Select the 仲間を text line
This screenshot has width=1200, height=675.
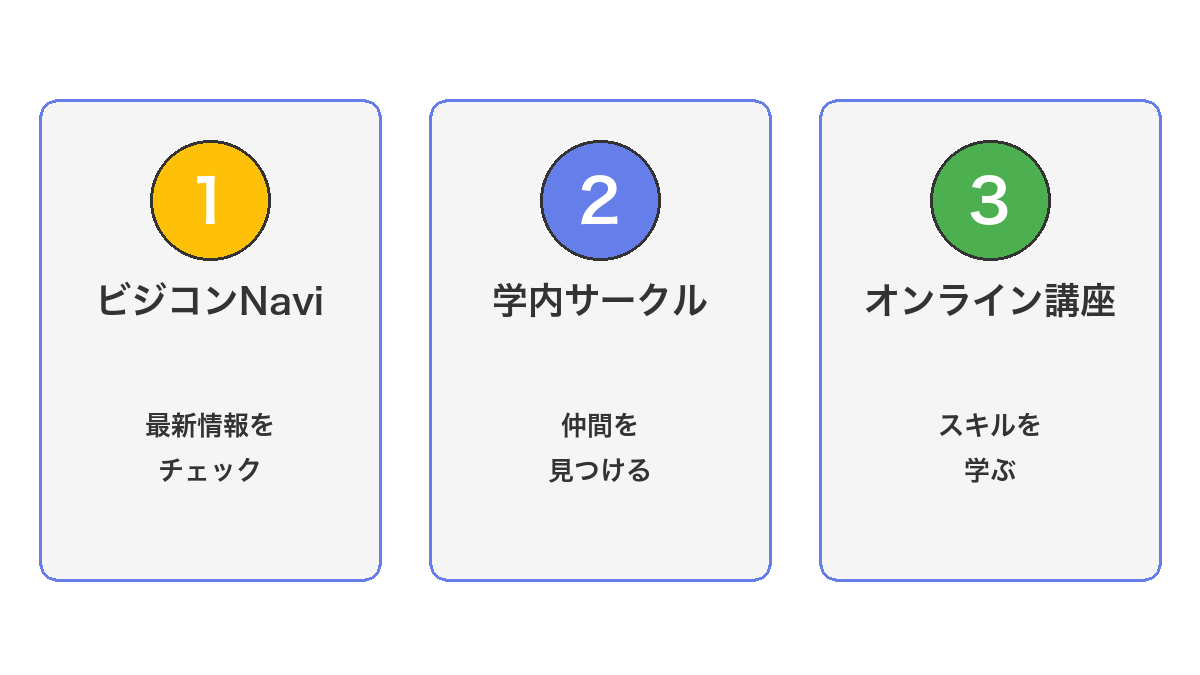tap(600, 426)
